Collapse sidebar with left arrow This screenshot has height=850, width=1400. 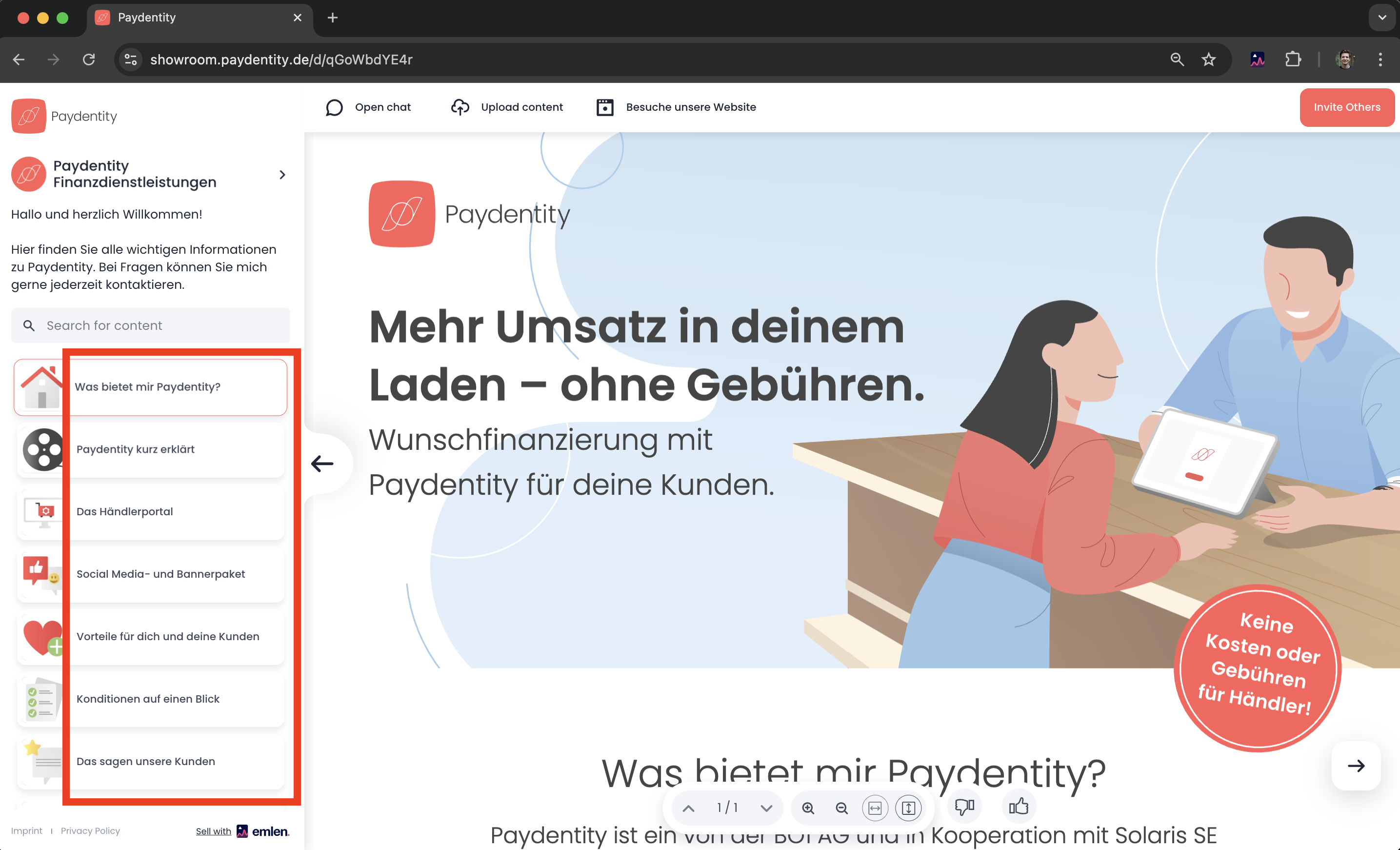(x=322, y=464)
